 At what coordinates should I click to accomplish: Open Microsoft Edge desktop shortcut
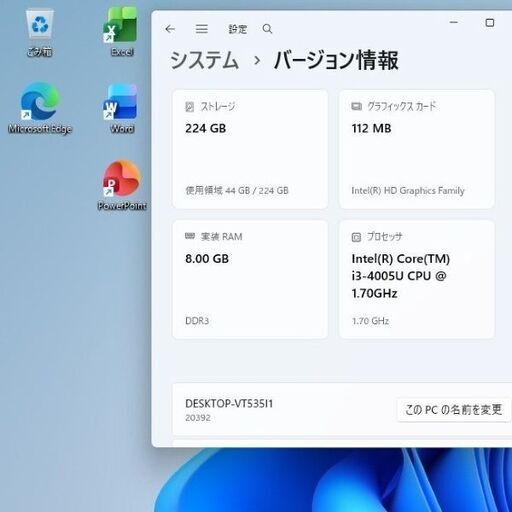pos(40,109)
